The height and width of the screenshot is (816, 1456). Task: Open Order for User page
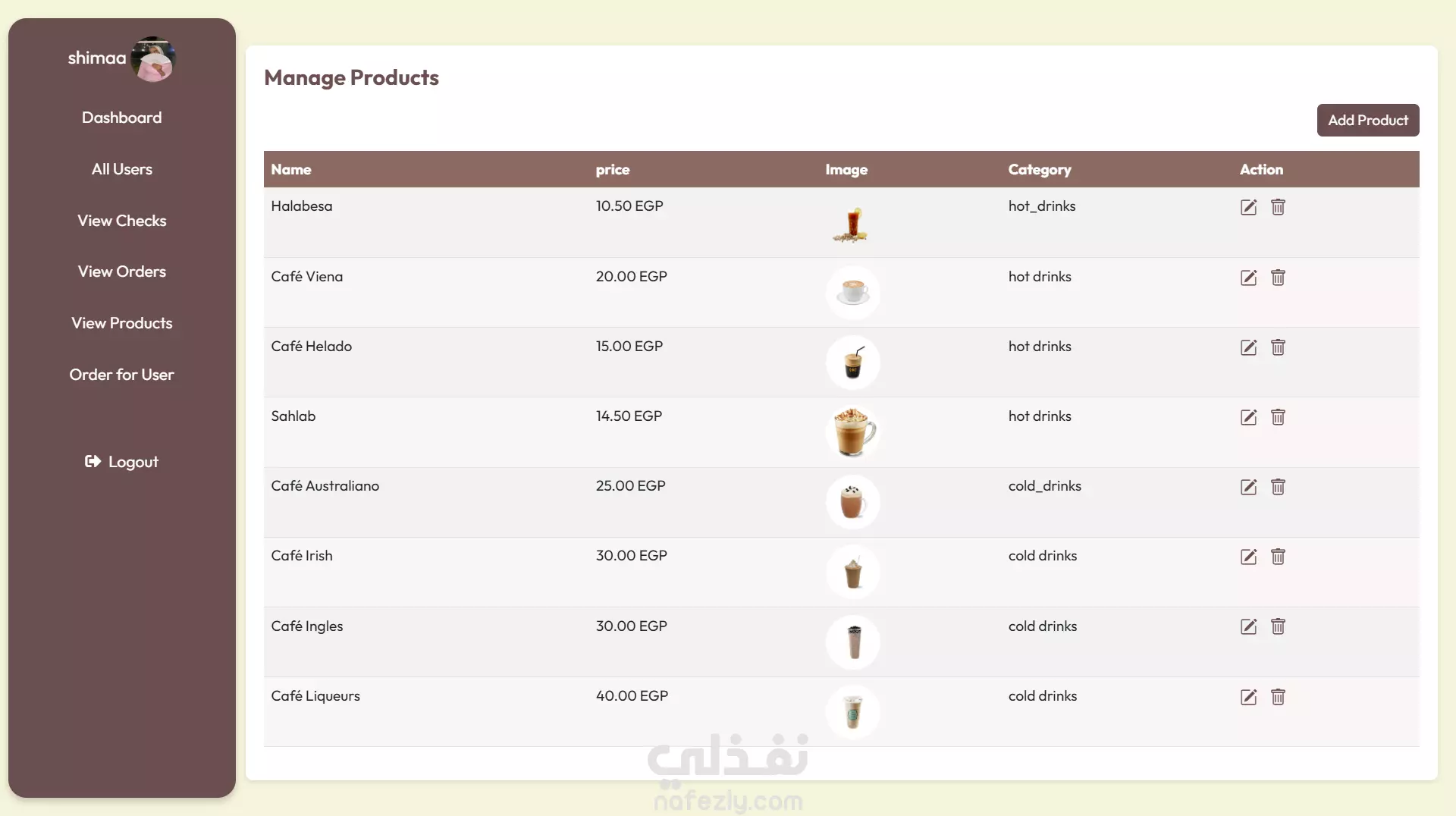pos(121,375)
